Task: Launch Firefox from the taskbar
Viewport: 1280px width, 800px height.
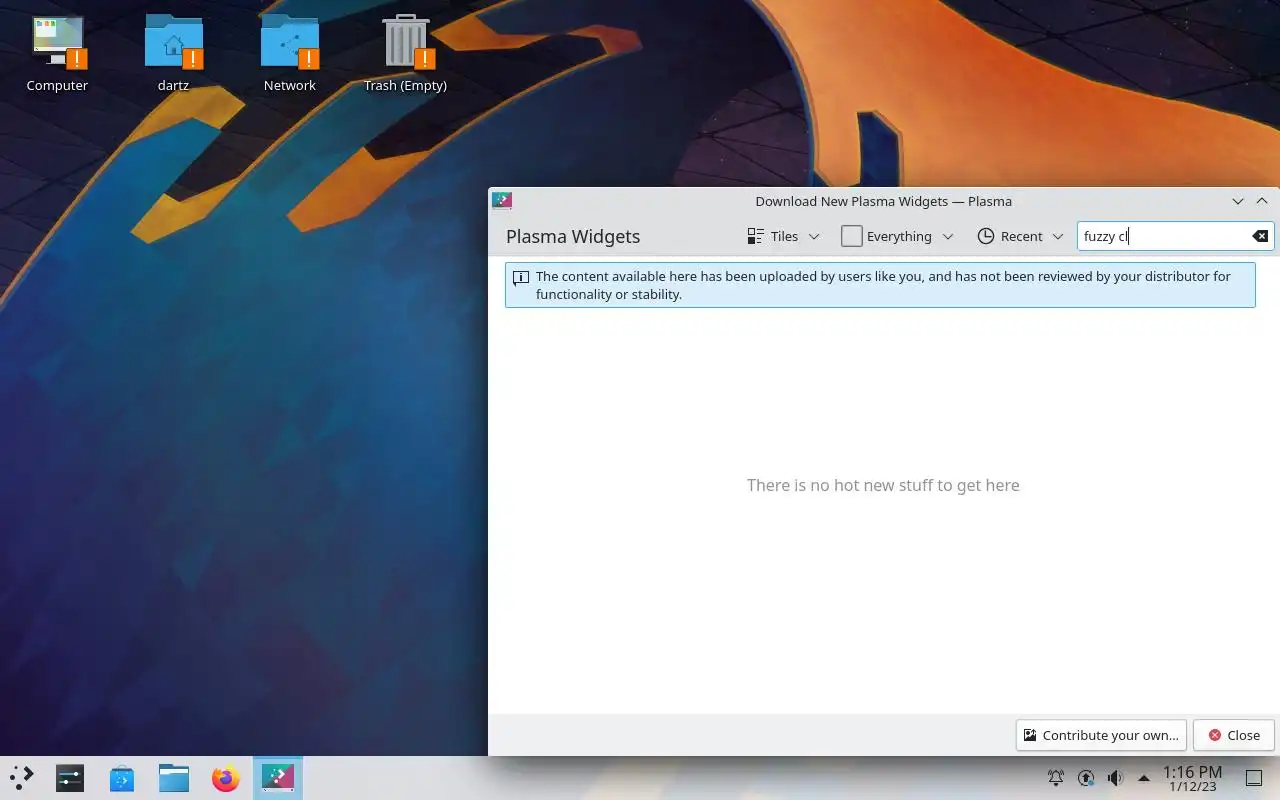Action: (x=226, y=777)
